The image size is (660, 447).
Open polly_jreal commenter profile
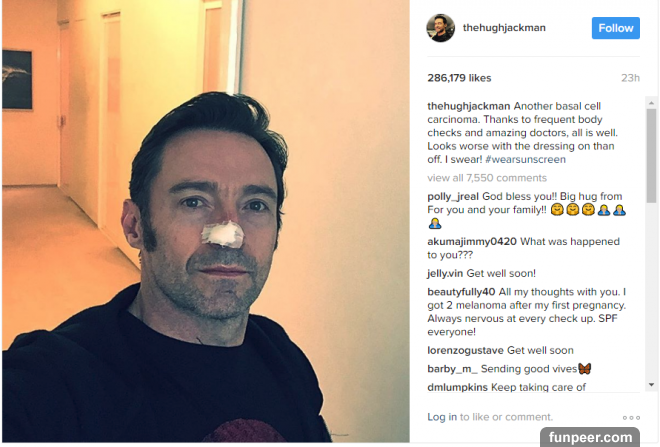(453, 197)
